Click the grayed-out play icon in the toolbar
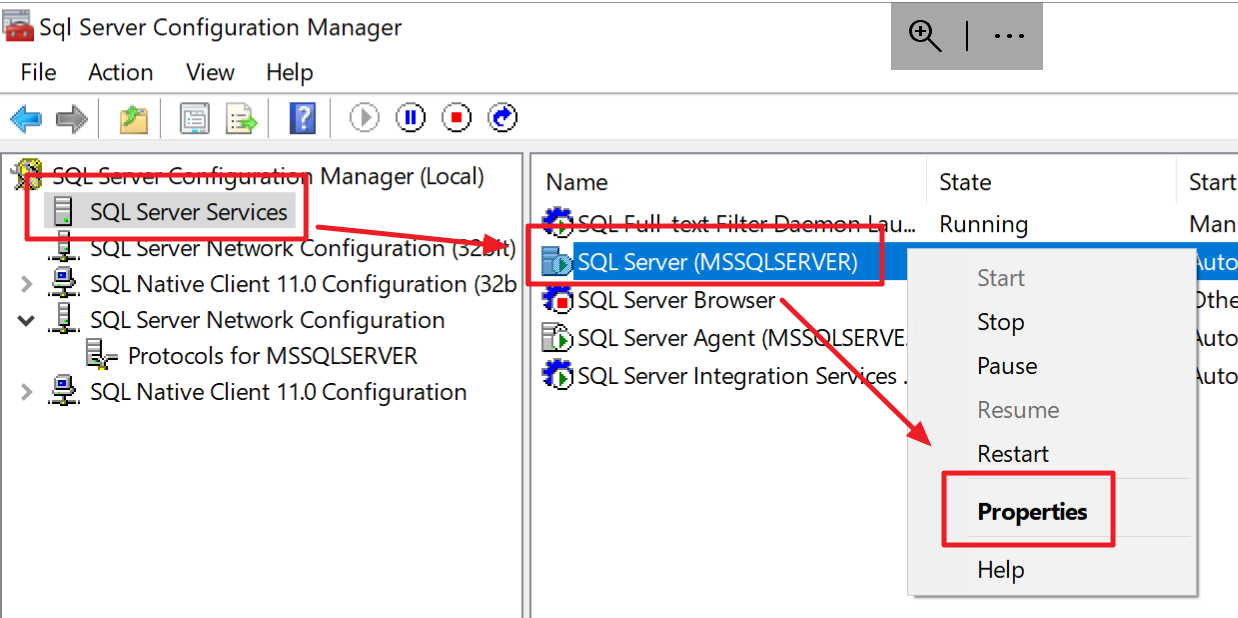The image size is (1238, 618). 363,117
